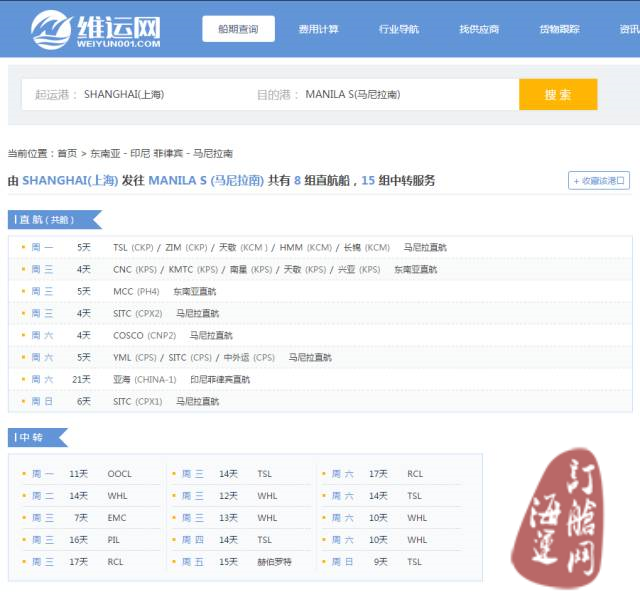The height and width of the screenshot is (592, 640).
Task: Open the 货物跟踪 menu item
Action: click(559, 29)
